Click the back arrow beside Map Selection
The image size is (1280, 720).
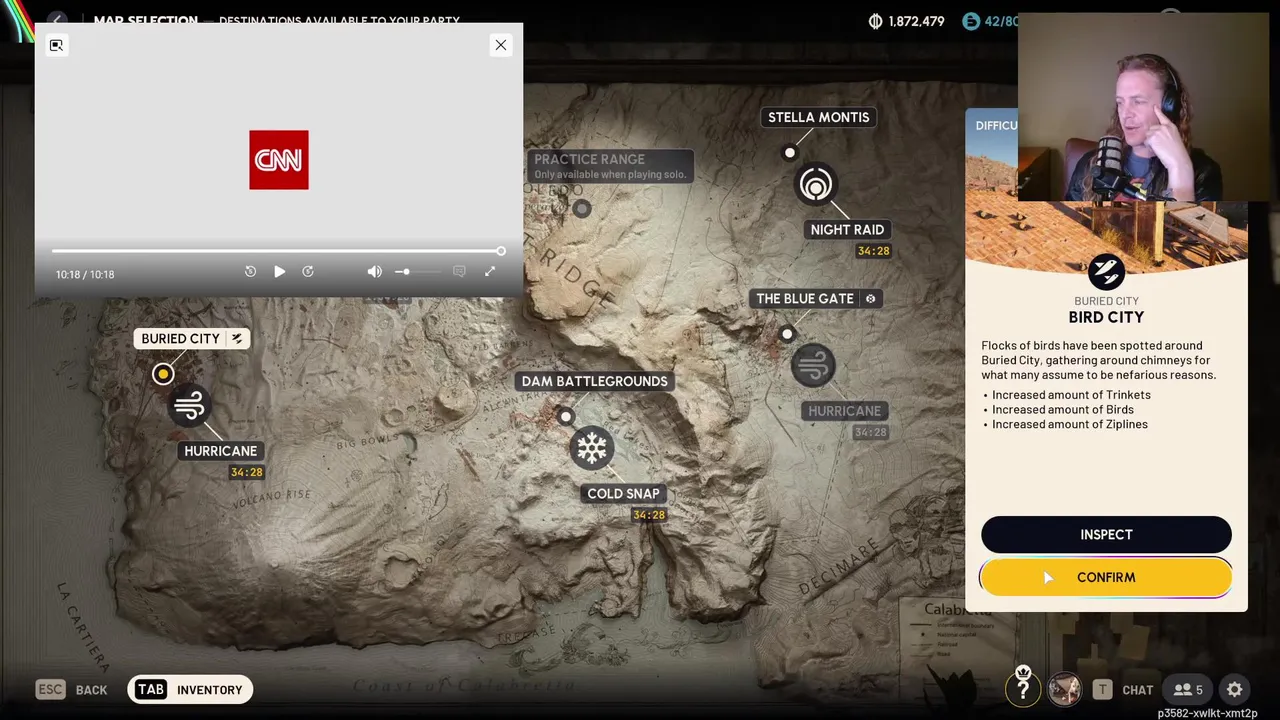point(57,20)
